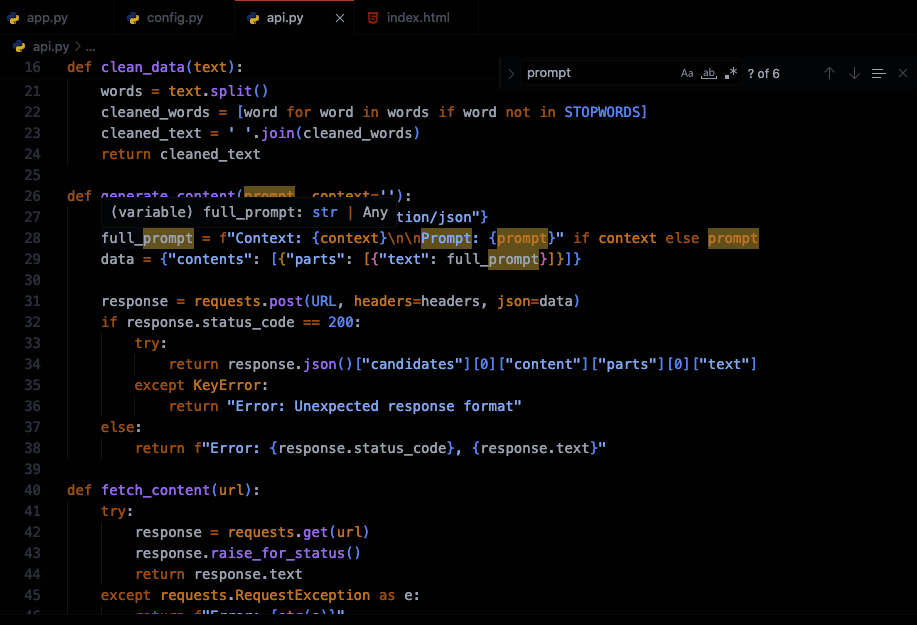The height and width of the screenshot is (625, 917).
Task: Expand the breadcrumb ellipsis after api.py
Action: (90, 46)
